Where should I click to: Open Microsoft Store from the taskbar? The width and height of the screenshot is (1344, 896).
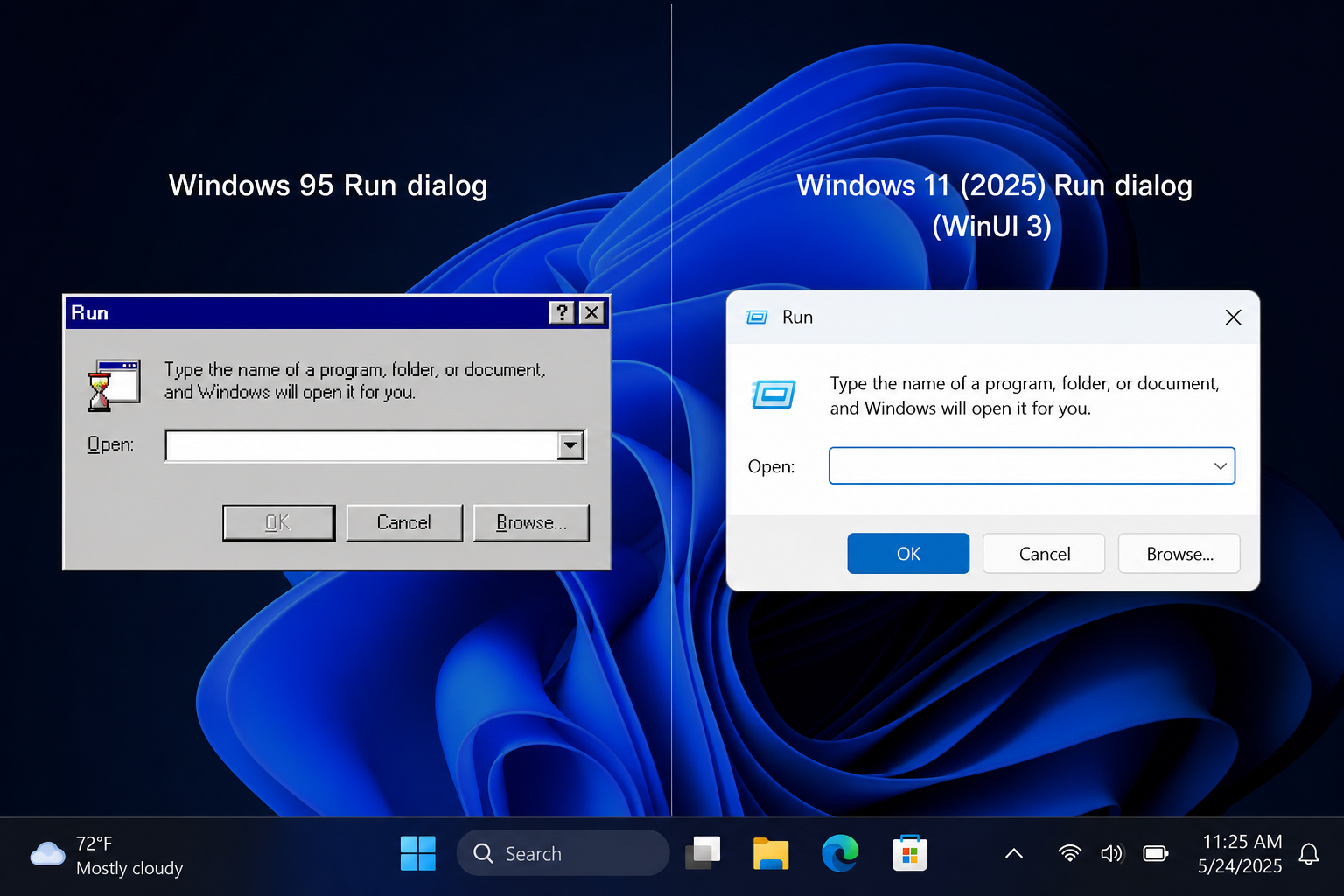coord(910,853)
